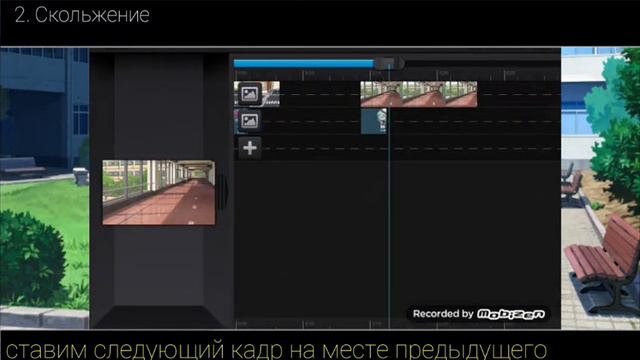Click the filled blue portion of the progress bar
Screen dimensions: 640x360
[x=304, y=64]
